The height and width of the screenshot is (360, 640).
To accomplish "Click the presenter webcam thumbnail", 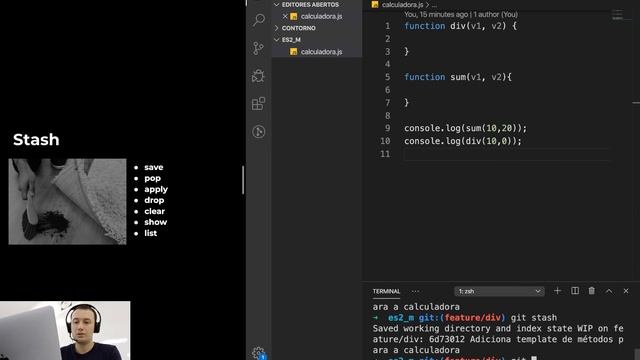I will 65,331.
